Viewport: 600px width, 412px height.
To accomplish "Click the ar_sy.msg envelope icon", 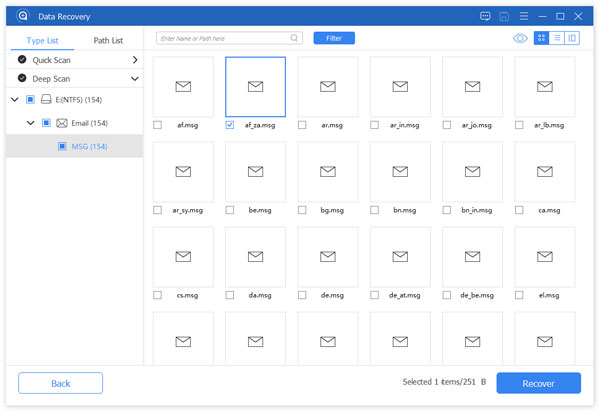I will (183, 172).
